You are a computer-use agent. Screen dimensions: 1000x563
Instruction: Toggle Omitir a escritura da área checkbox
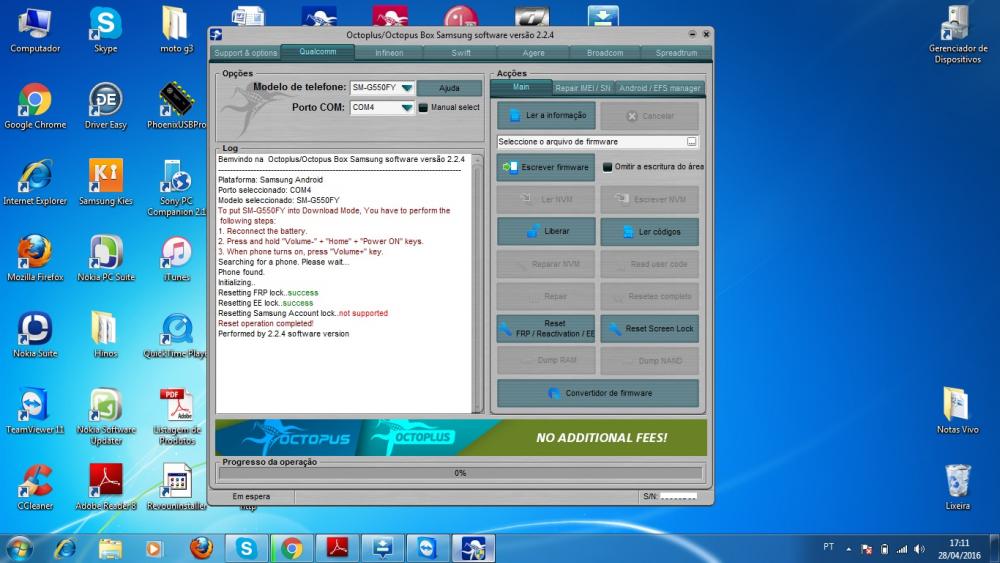pyautogui.click(x=607, y=167)
